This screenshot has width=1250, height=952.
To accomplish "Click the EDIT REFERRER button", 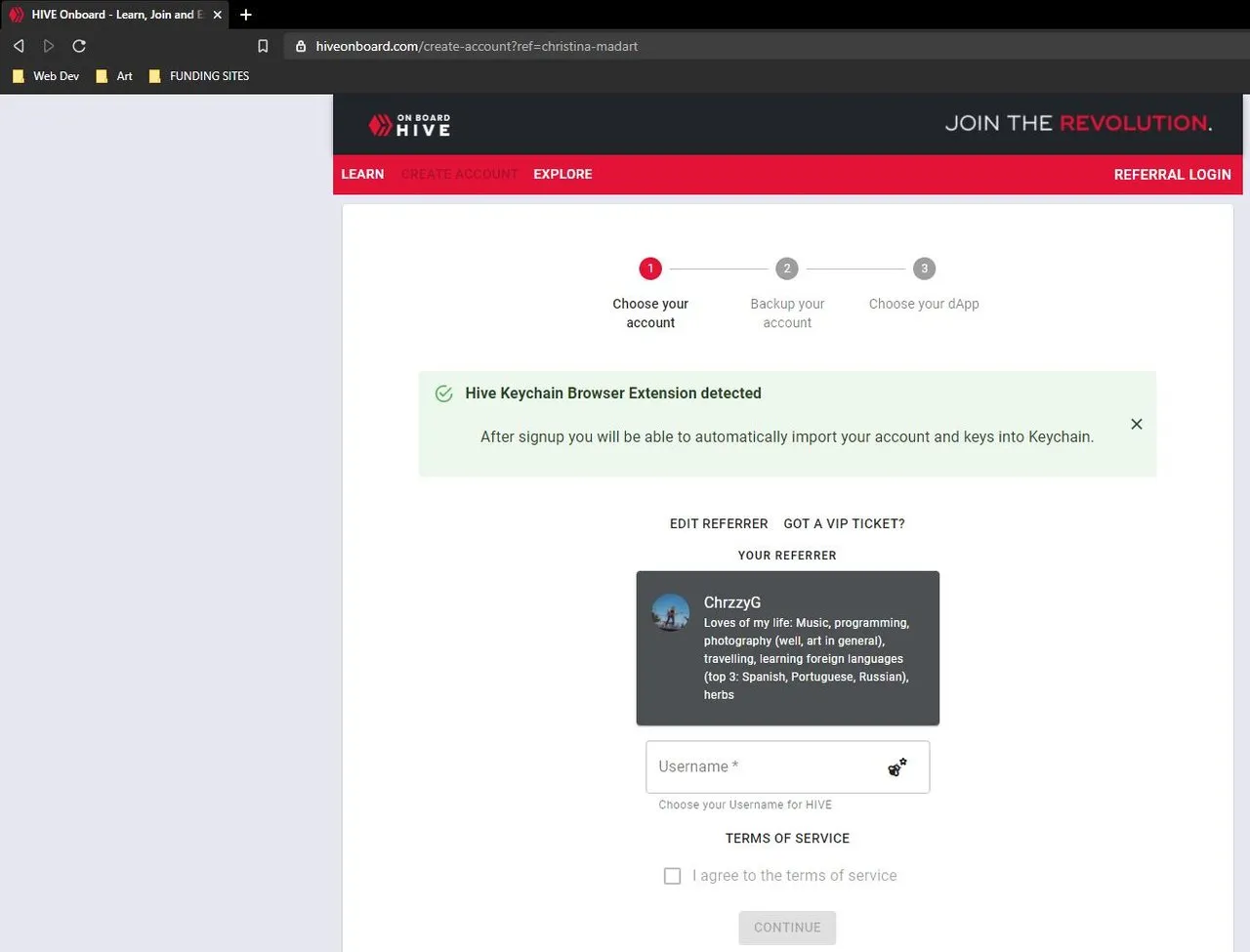I will [719, 523].
